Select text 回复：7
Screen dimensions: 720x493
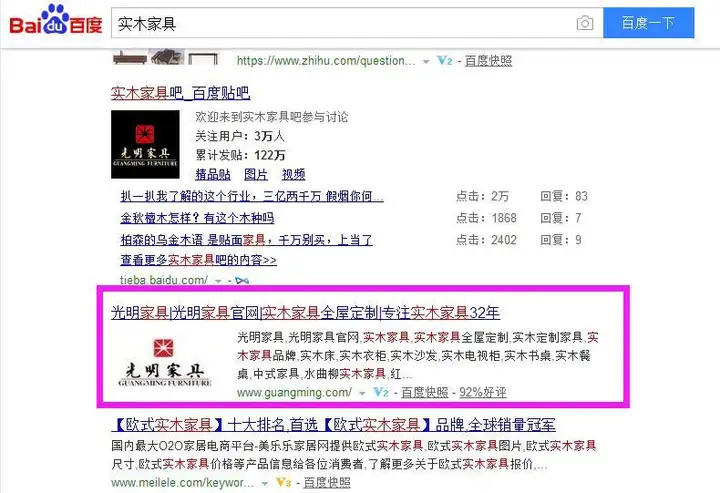[x=561, y=218]
